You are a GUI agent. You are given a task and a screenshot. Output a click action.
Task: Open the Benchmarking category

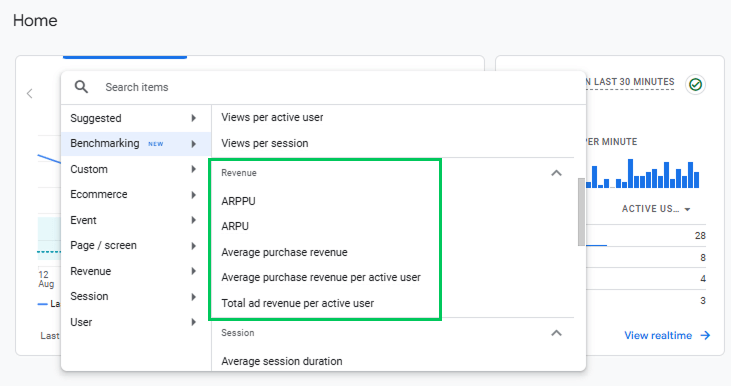[x=136, y=144]
